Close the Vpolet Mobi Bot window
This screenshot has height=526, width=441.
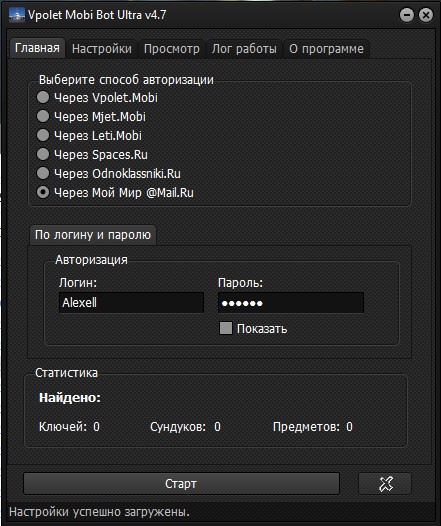[x=426, y=15]
